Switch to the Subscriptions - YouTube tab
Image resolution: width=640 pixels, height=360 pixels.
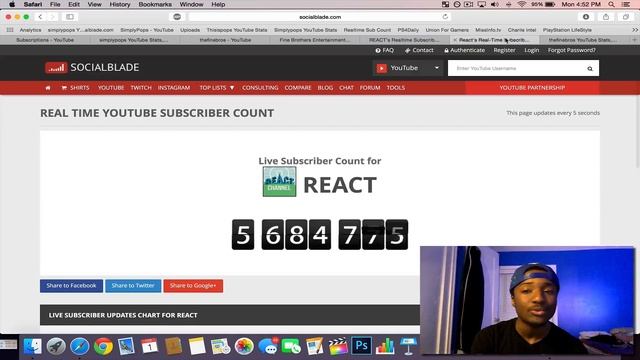tap(45, 40)
